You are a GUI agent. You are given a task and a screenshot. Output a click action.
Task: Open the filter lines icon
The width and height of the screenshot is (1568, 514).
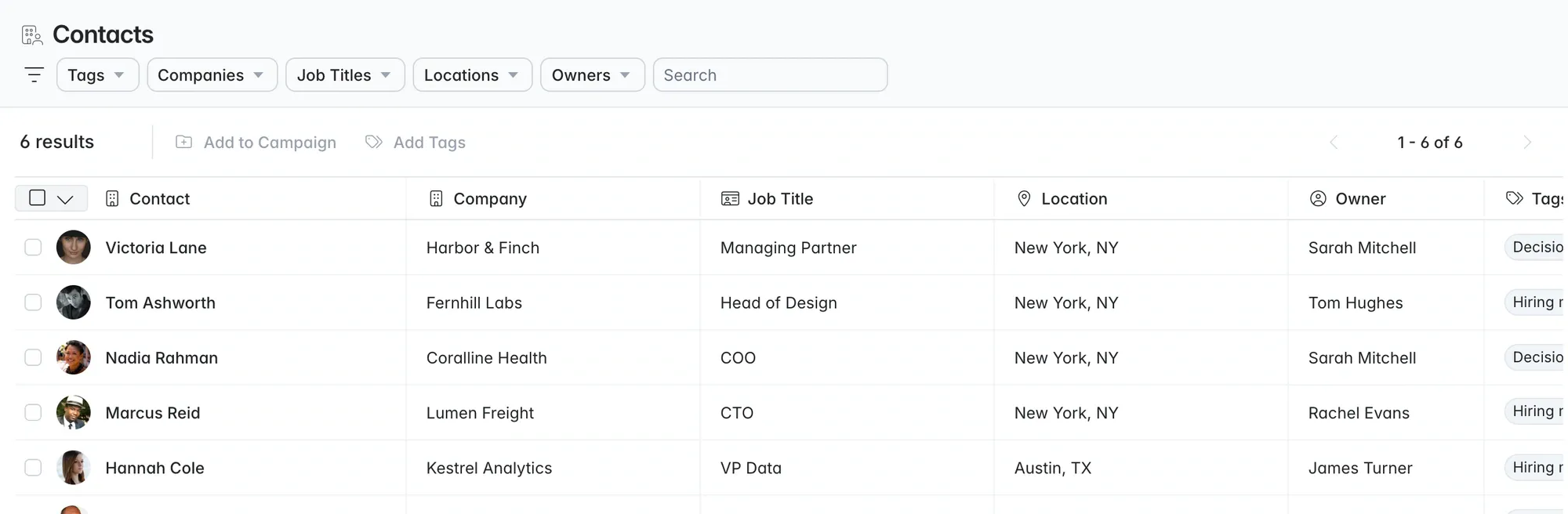click(34, 75)
